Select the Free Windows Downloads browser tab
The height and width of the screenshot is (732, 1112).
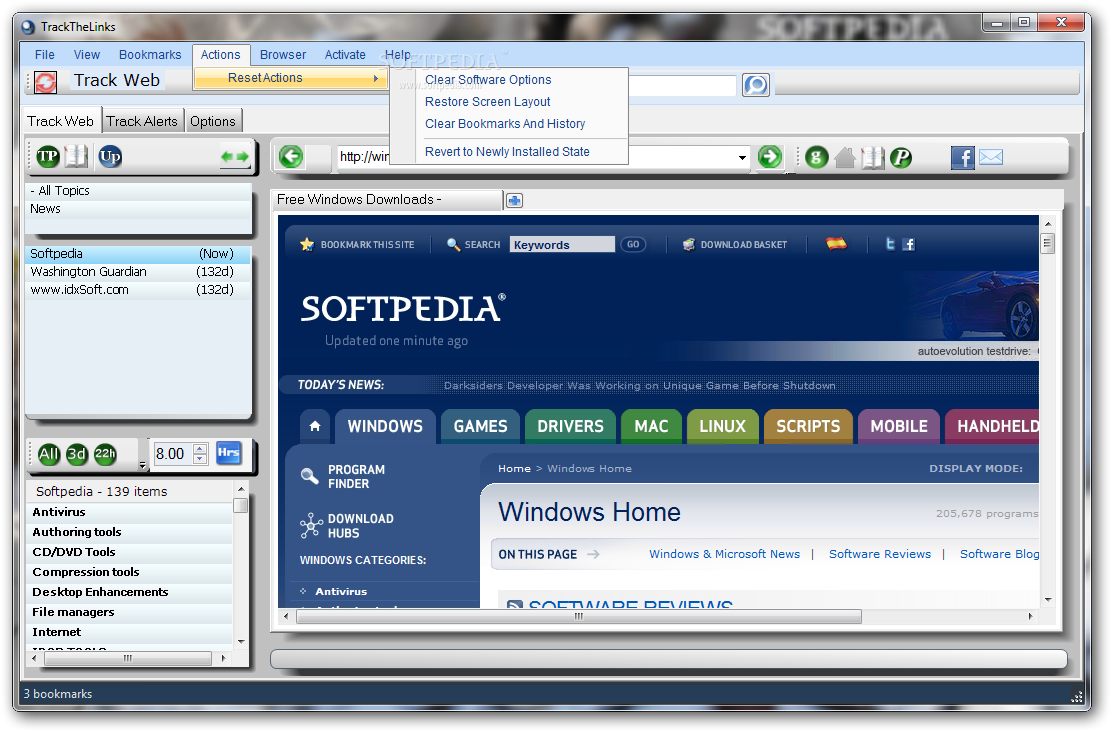[387, 200]
